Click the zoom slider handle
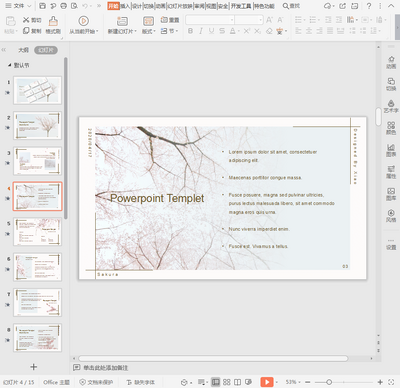This screenshot has width=400, height=388. tap(329, 382)
